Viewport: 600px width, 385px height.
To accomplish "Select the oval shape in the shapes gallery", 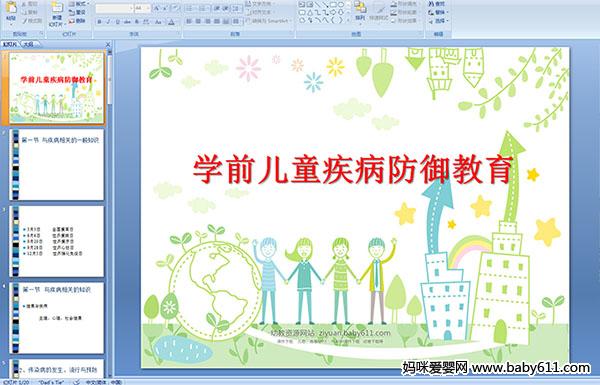I will click(x=341, y=5).
